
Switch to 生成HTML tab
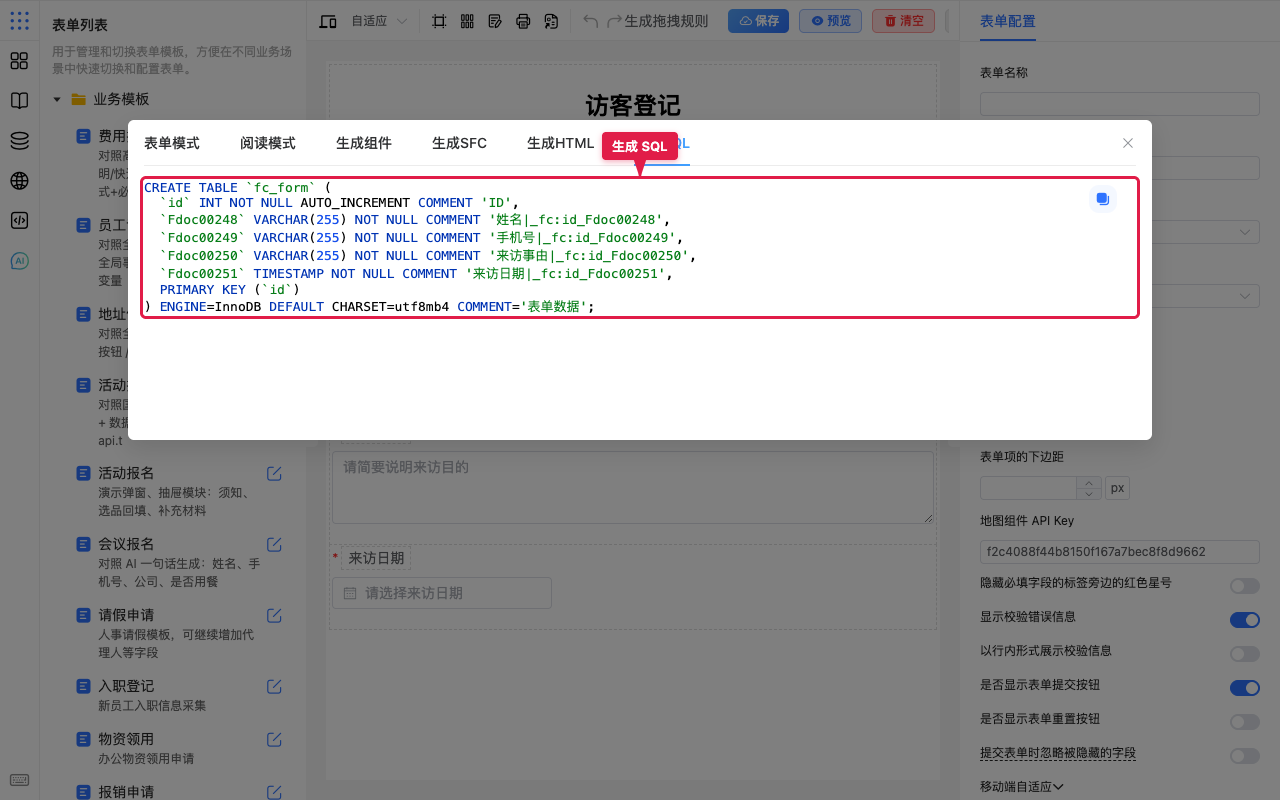pyautogui.click(x=561, y=143)
